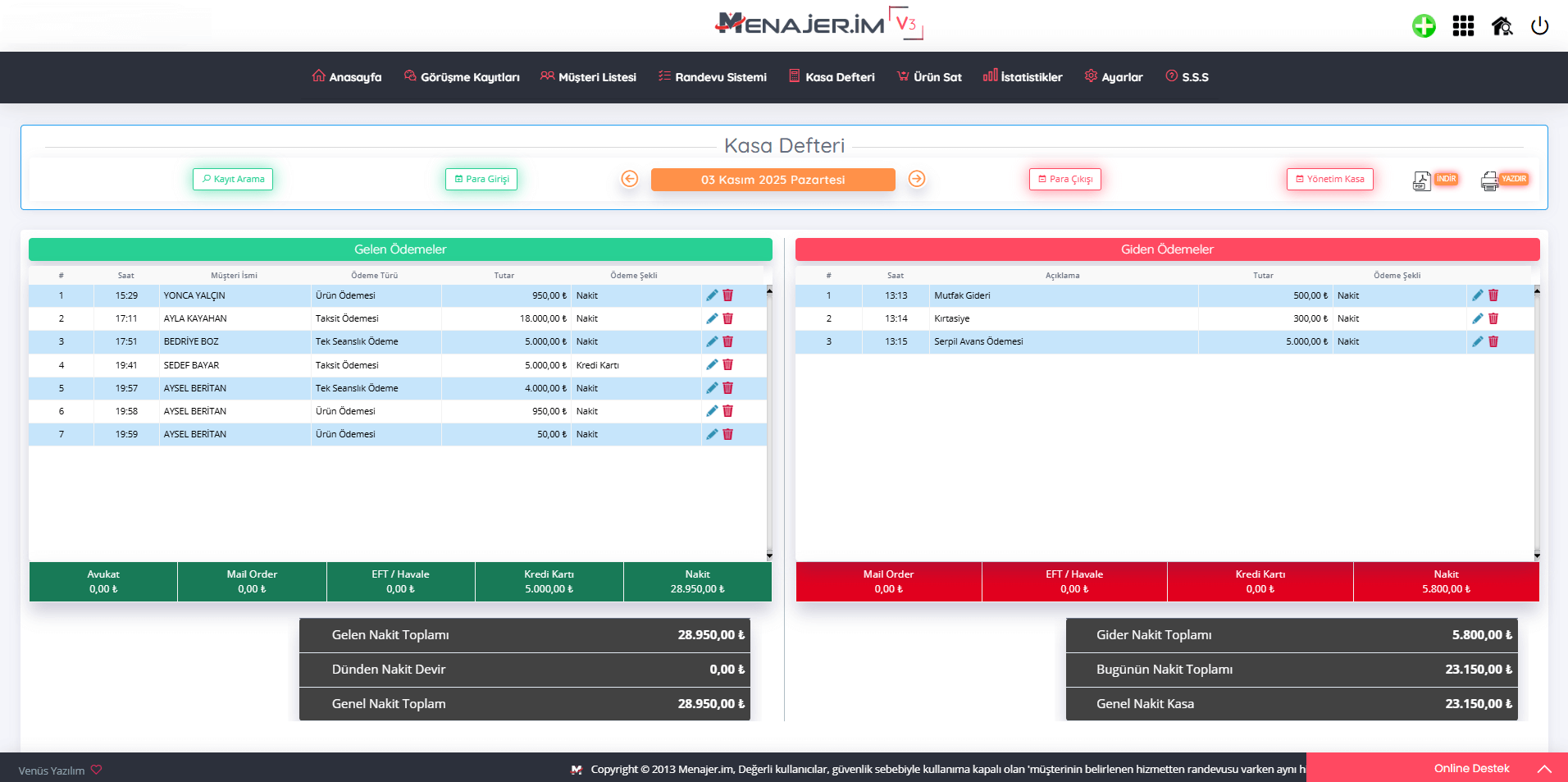This screenshot has width=1568, height=782.
Task: Open the date picker for 03 Kasım 2025
Action: [x=773, y=180]
